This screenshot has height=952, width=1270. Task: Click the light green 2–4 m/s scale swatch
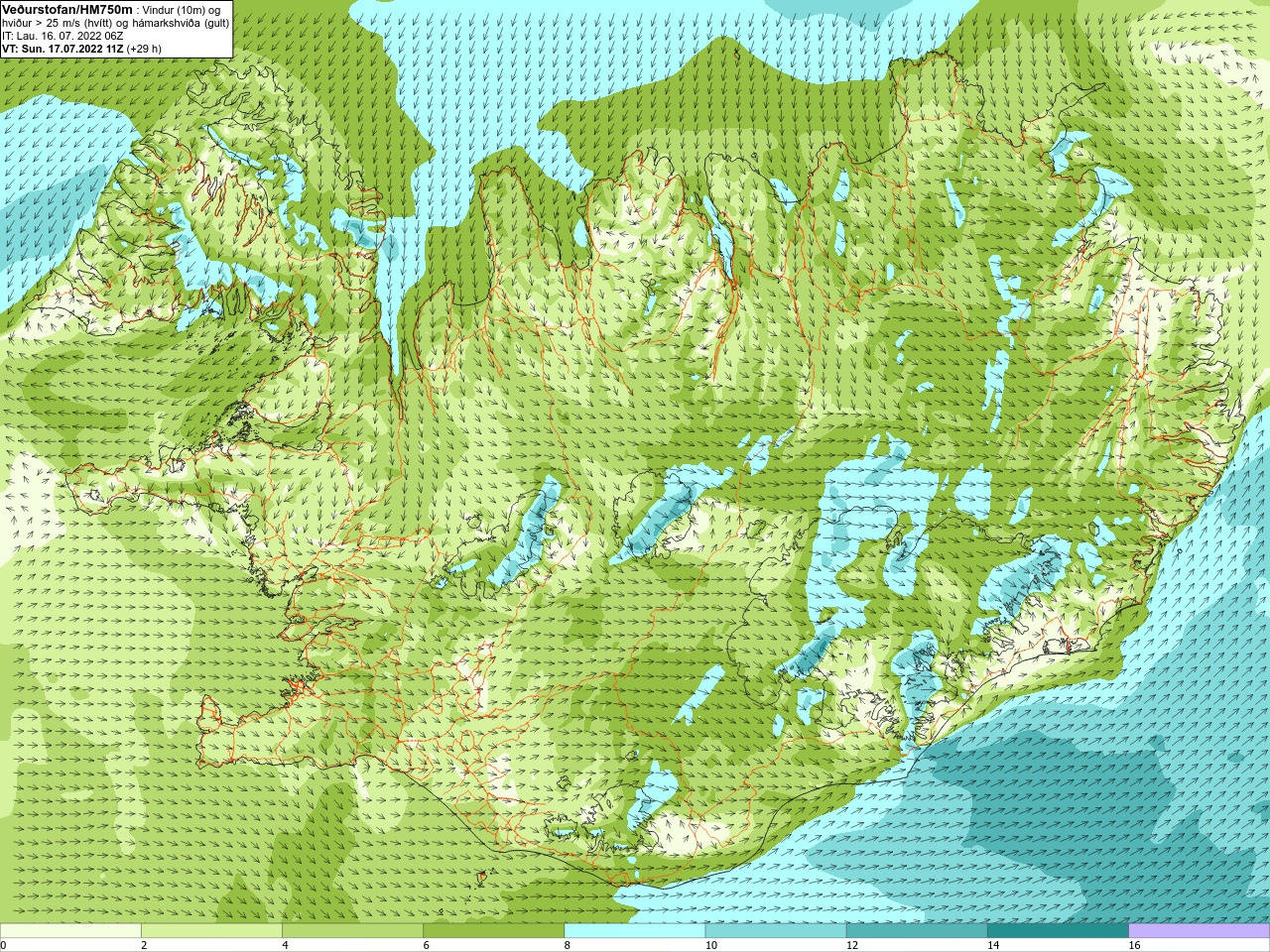point(211,931)
